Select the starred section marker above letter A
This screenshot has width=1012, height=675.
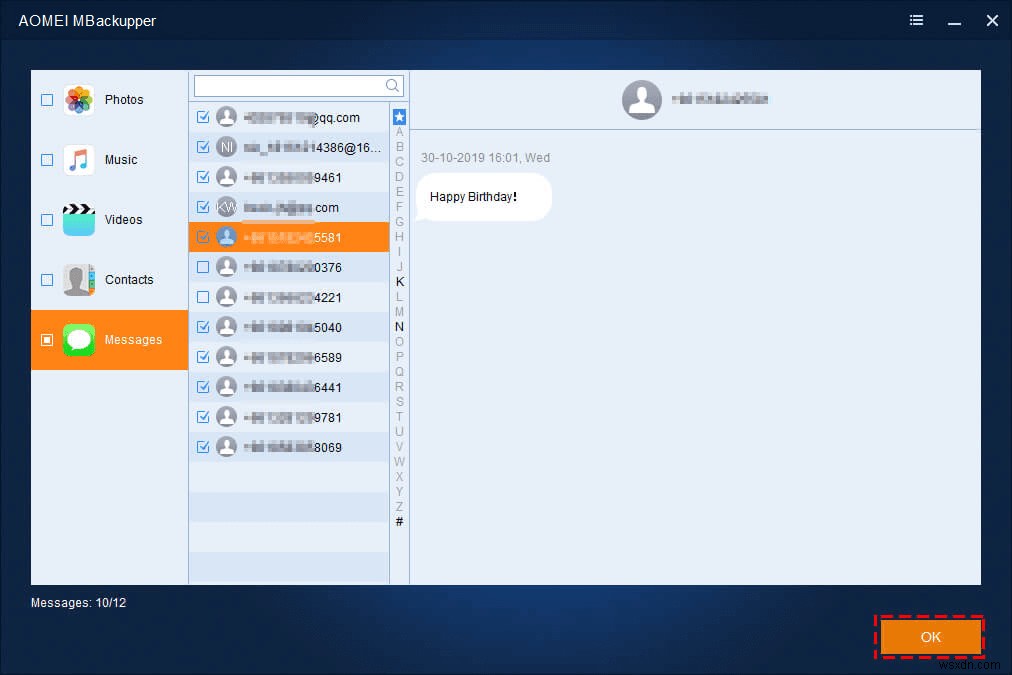399,115
